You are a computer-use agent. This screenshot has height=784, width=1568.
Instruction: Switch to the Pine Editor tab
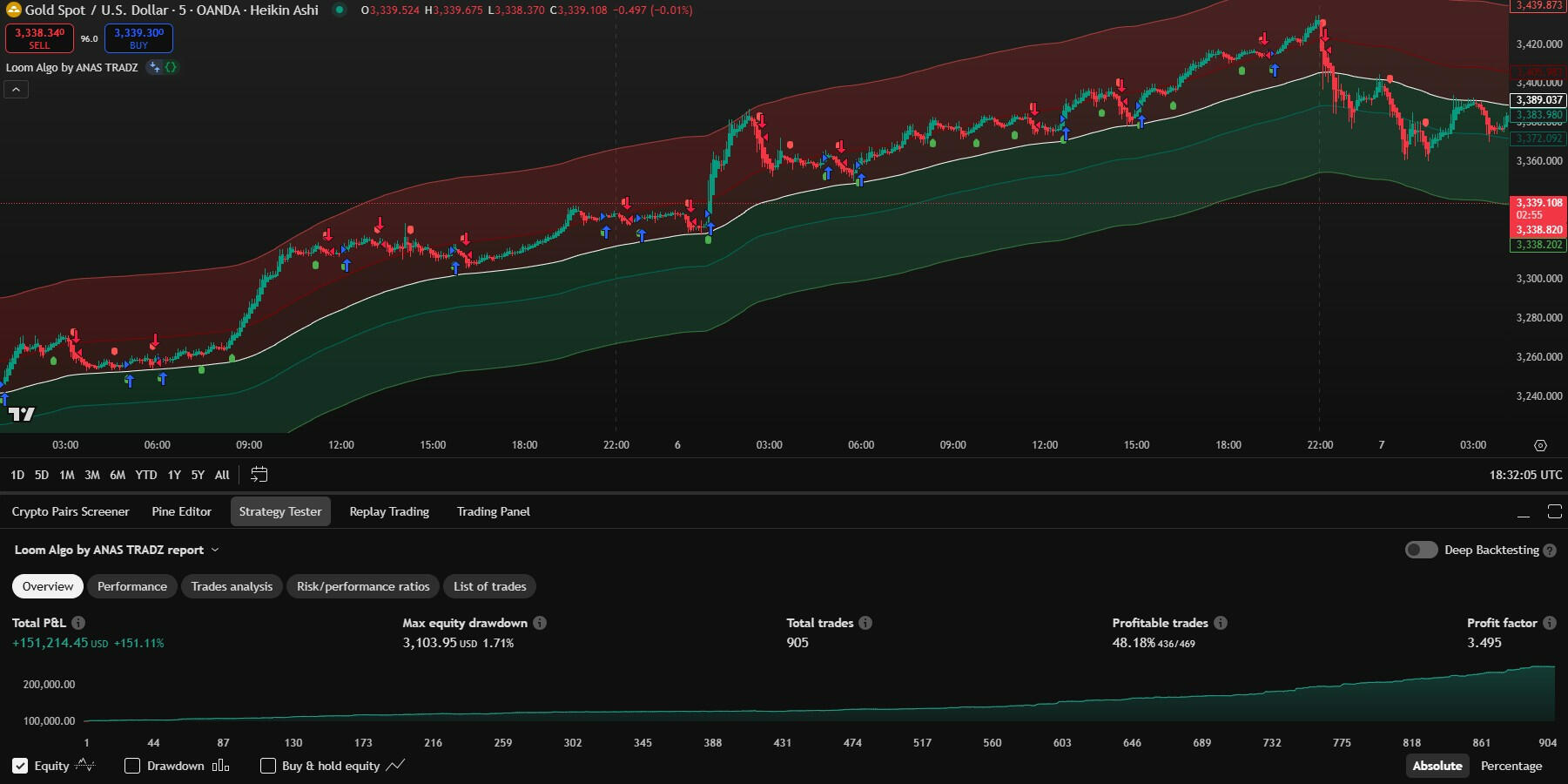coord(181,511)
